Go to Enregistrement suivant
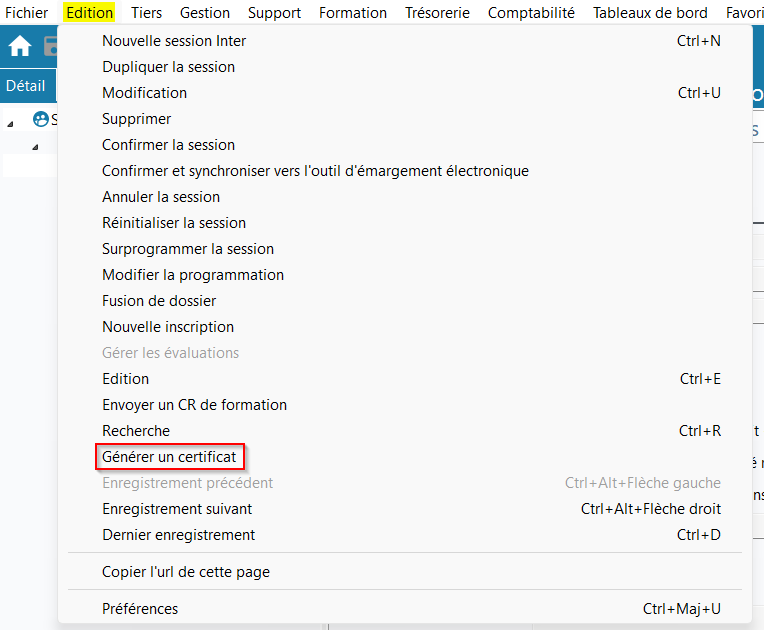764x630 pixels. pos(177,509)
